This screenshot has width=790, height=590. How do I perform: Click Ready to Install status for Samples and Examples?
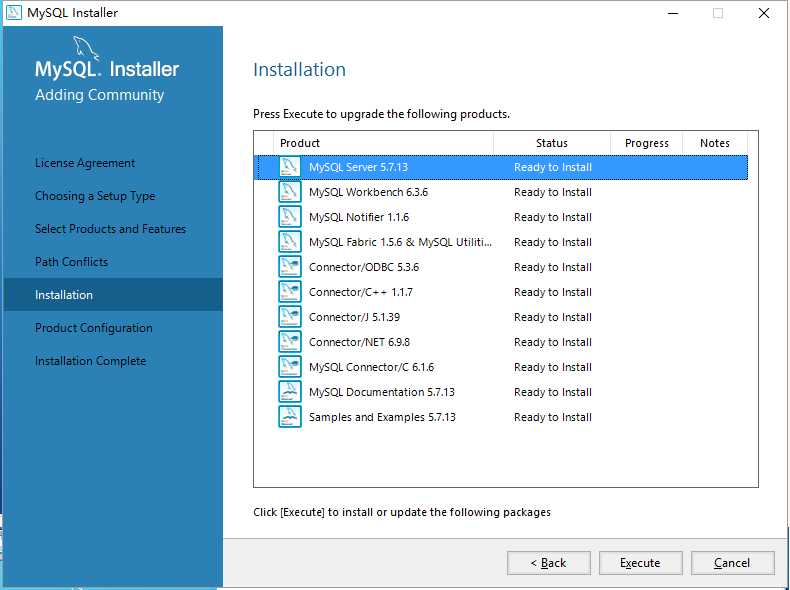point(553,417)
